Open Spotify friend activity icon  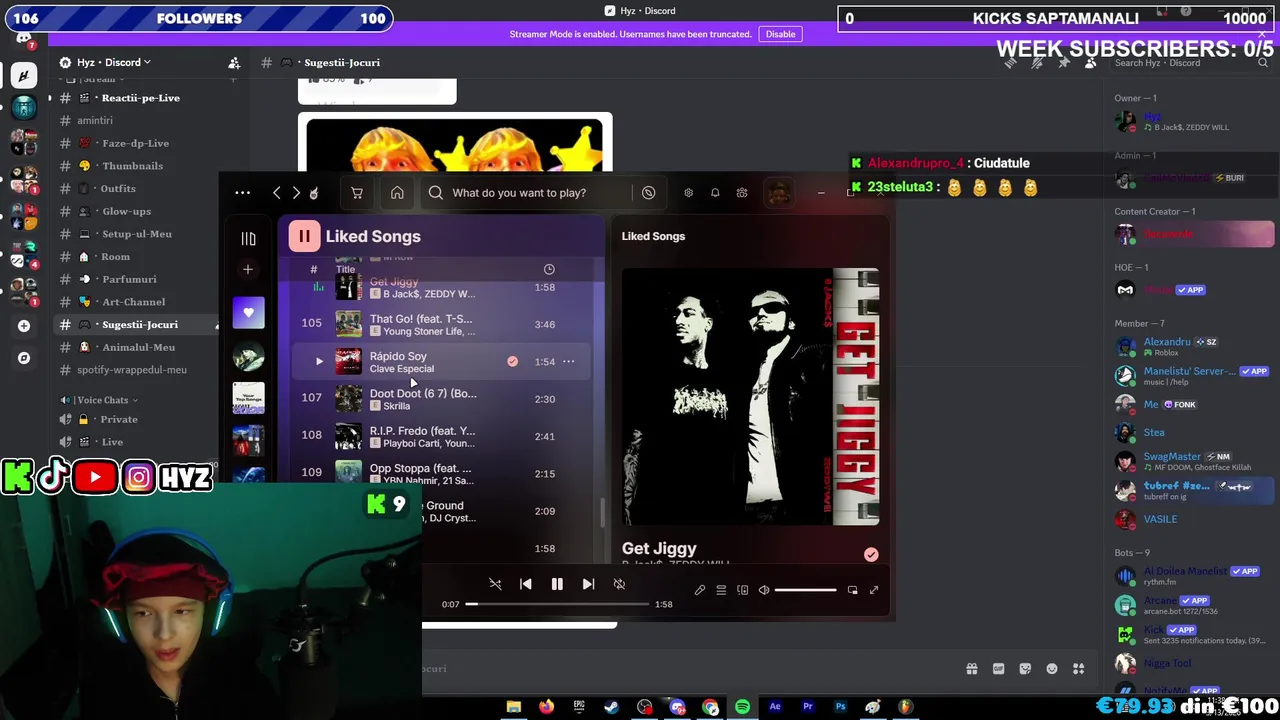(x=742, y=193)
